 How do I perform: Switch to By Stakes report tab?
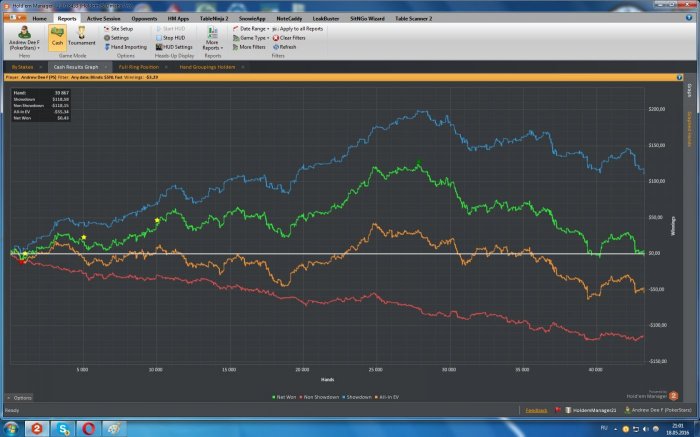[x=22, y=67]
